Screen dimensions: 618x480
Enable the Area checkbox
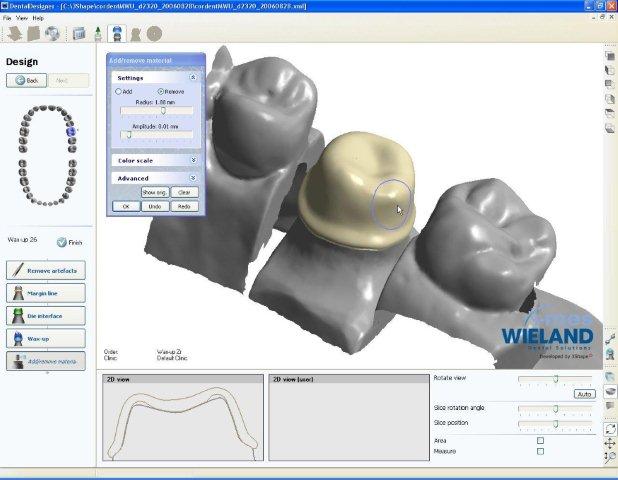coord(541,440)
